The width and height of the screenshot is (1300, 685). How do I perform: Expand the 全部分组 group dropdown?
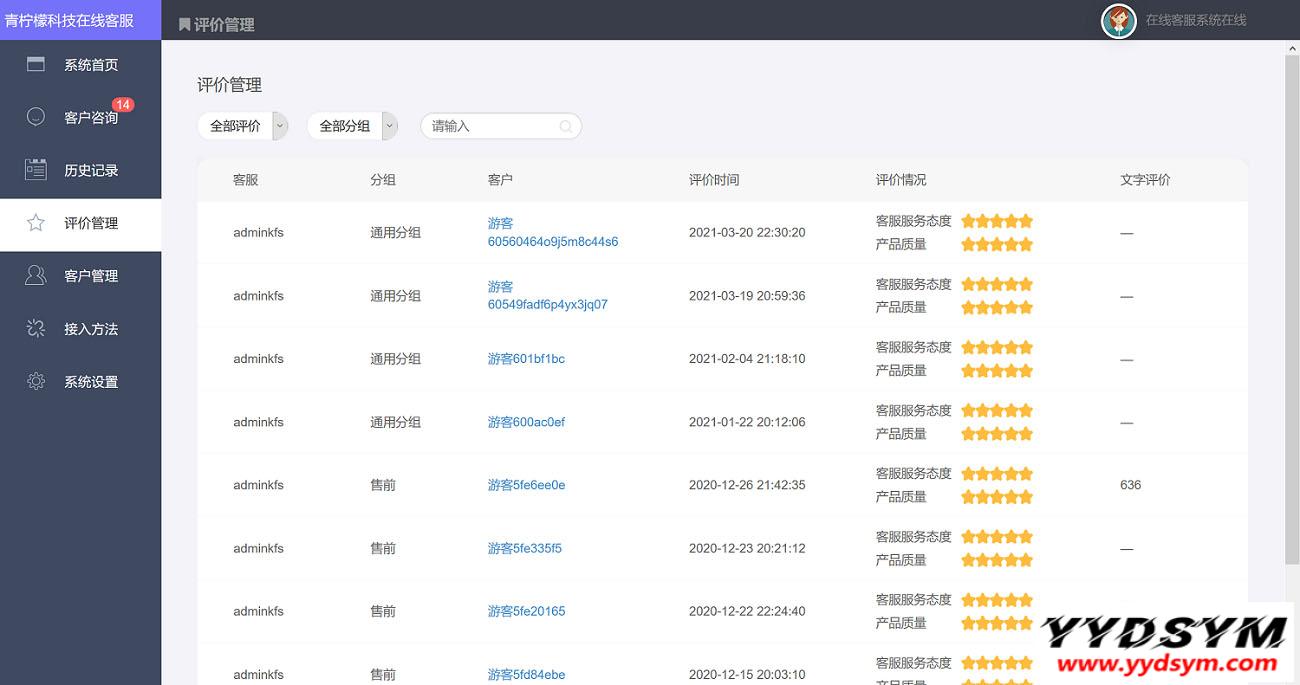[389, 126]
